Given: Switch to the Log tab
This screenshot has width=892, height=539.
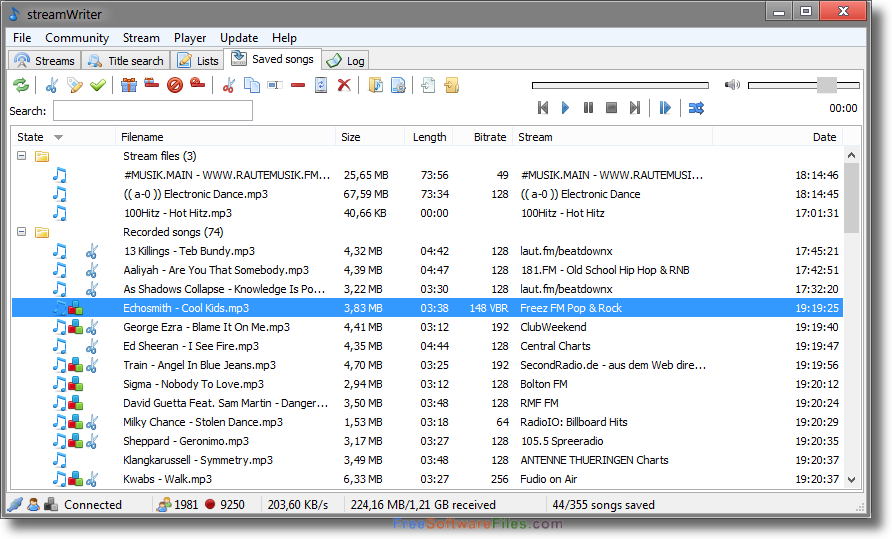Looking at the screenshot, I should tap(346, 60).
